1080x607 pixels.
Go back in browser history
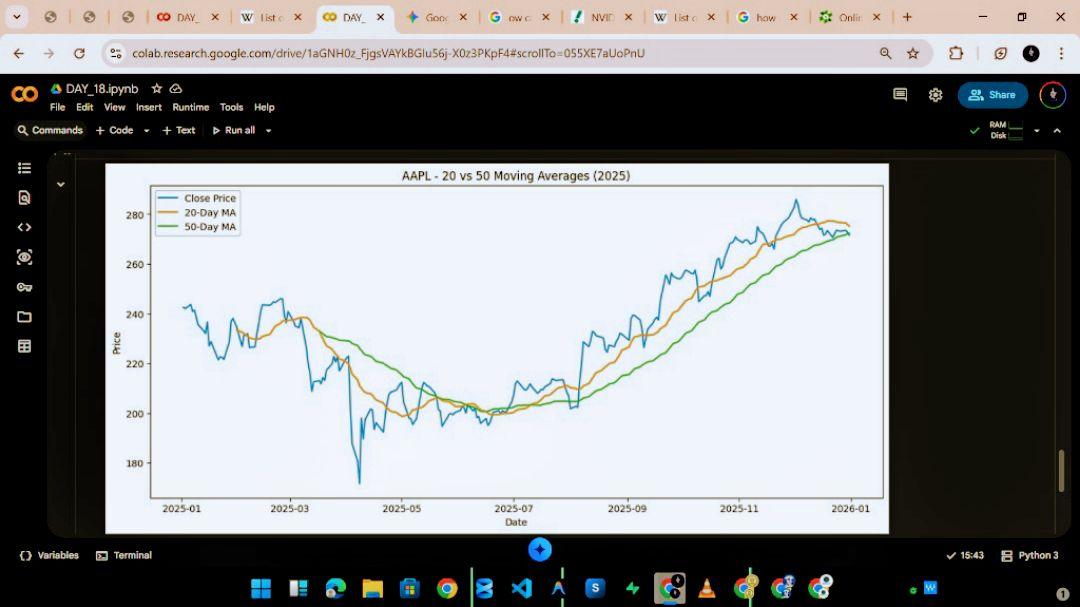(x=19, y=53)
